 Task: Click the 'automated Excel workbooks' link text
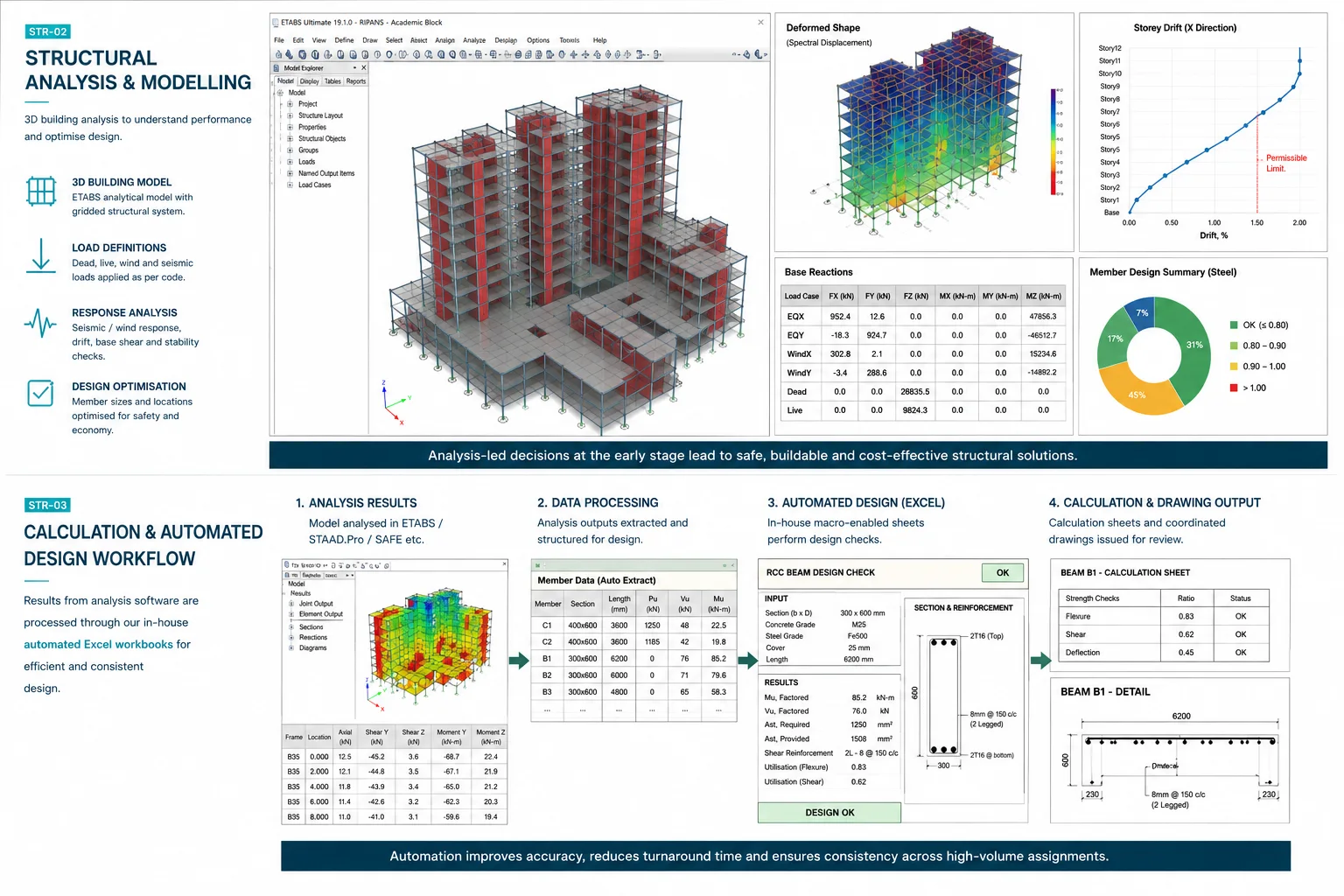(98, 645)
